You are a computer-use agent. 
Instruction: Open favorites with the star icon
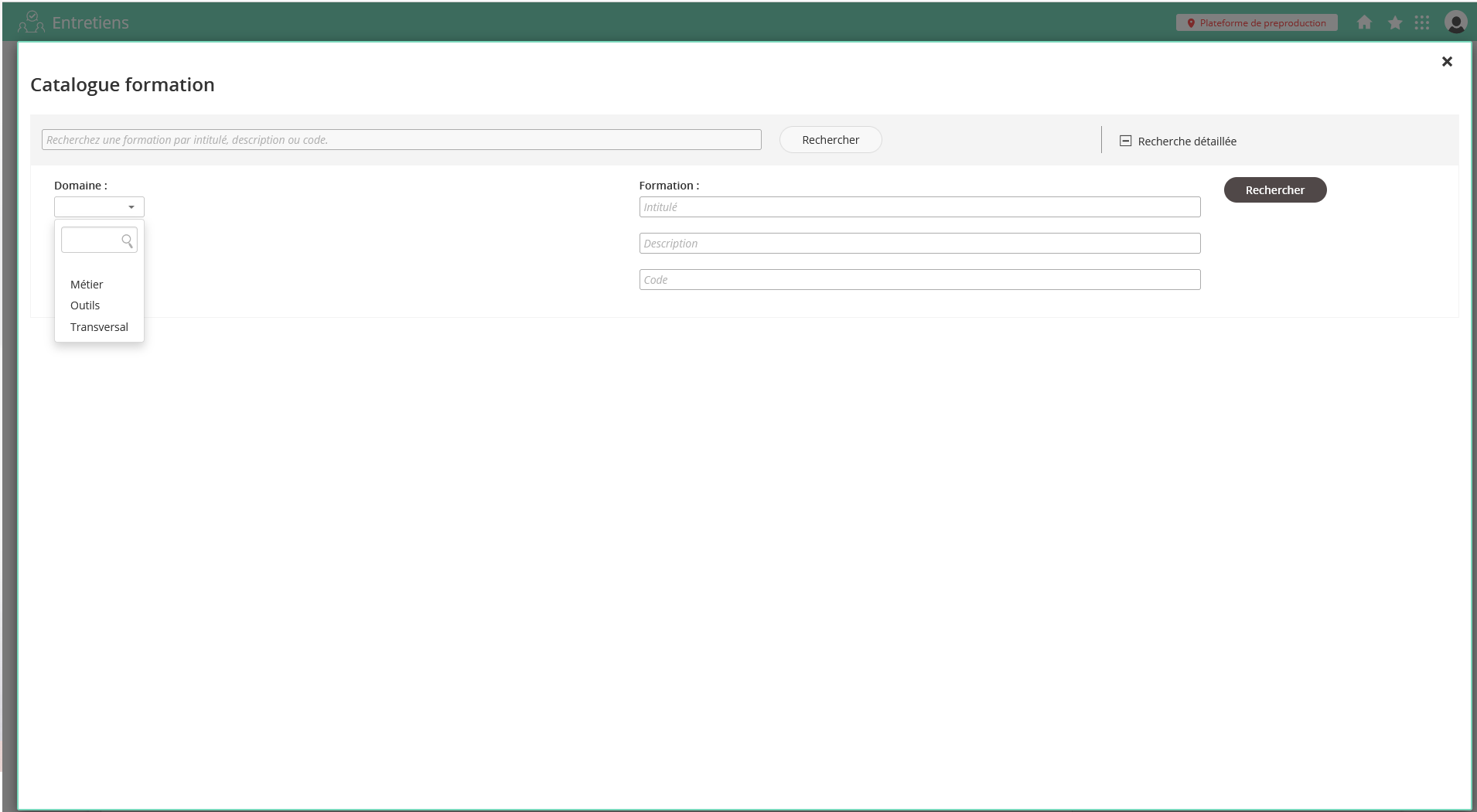point(1394,22)
